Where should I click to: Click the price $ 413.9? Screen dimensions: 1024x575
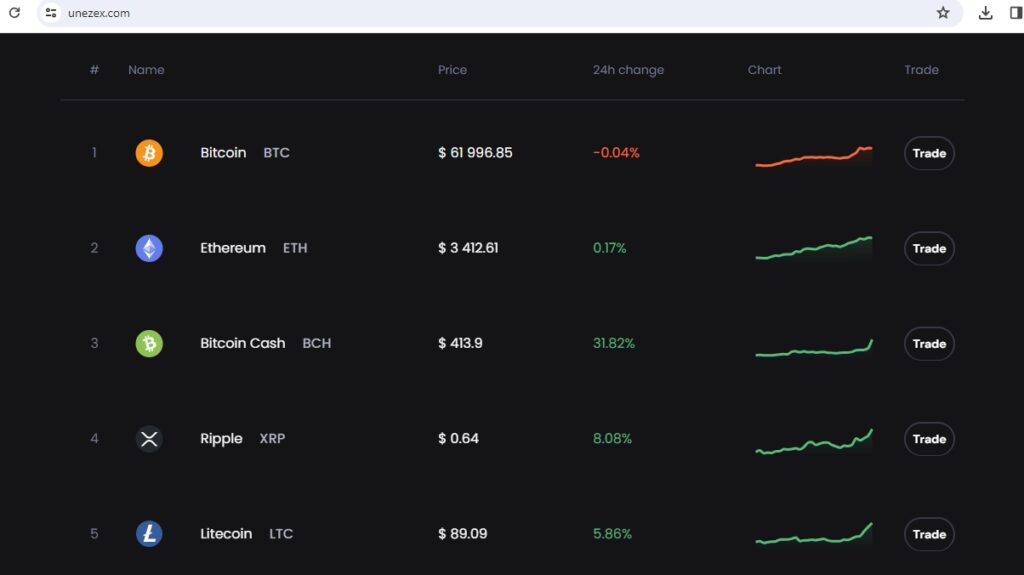click(x=460, y=344)
